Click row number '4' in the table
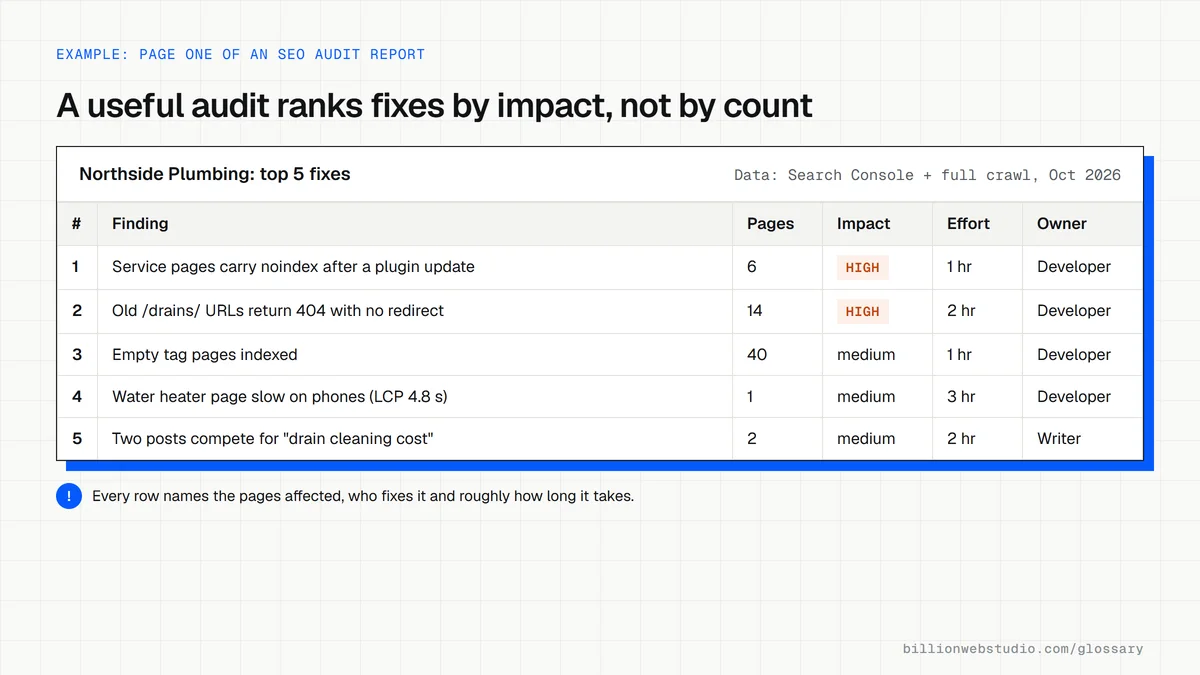 (77, 397)
